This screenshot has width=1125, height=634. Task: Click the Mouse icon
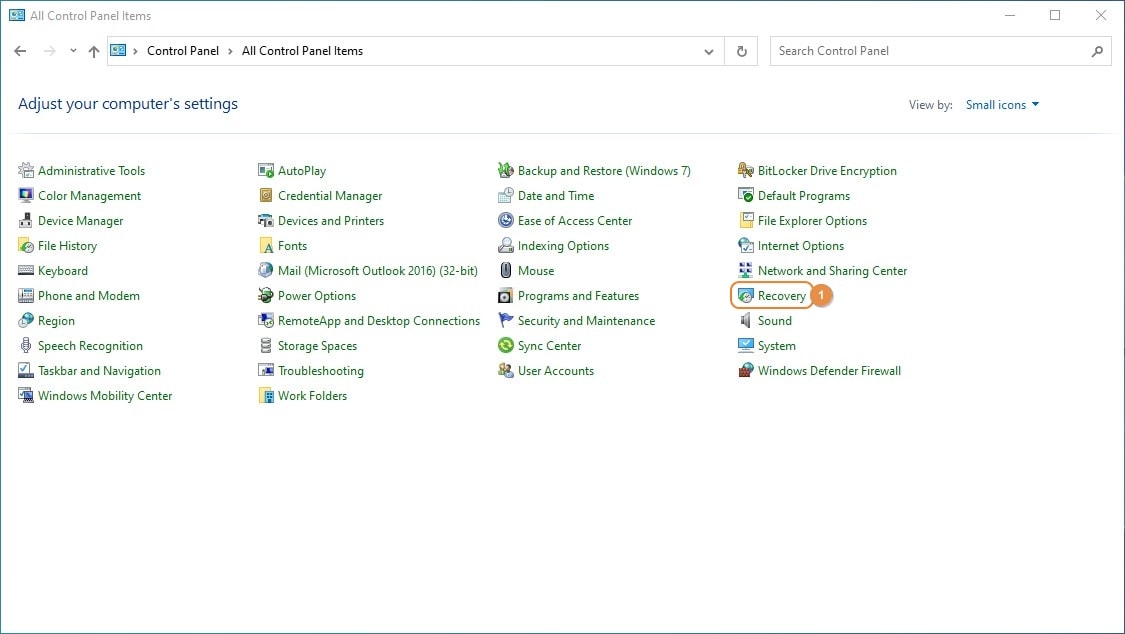506,271
